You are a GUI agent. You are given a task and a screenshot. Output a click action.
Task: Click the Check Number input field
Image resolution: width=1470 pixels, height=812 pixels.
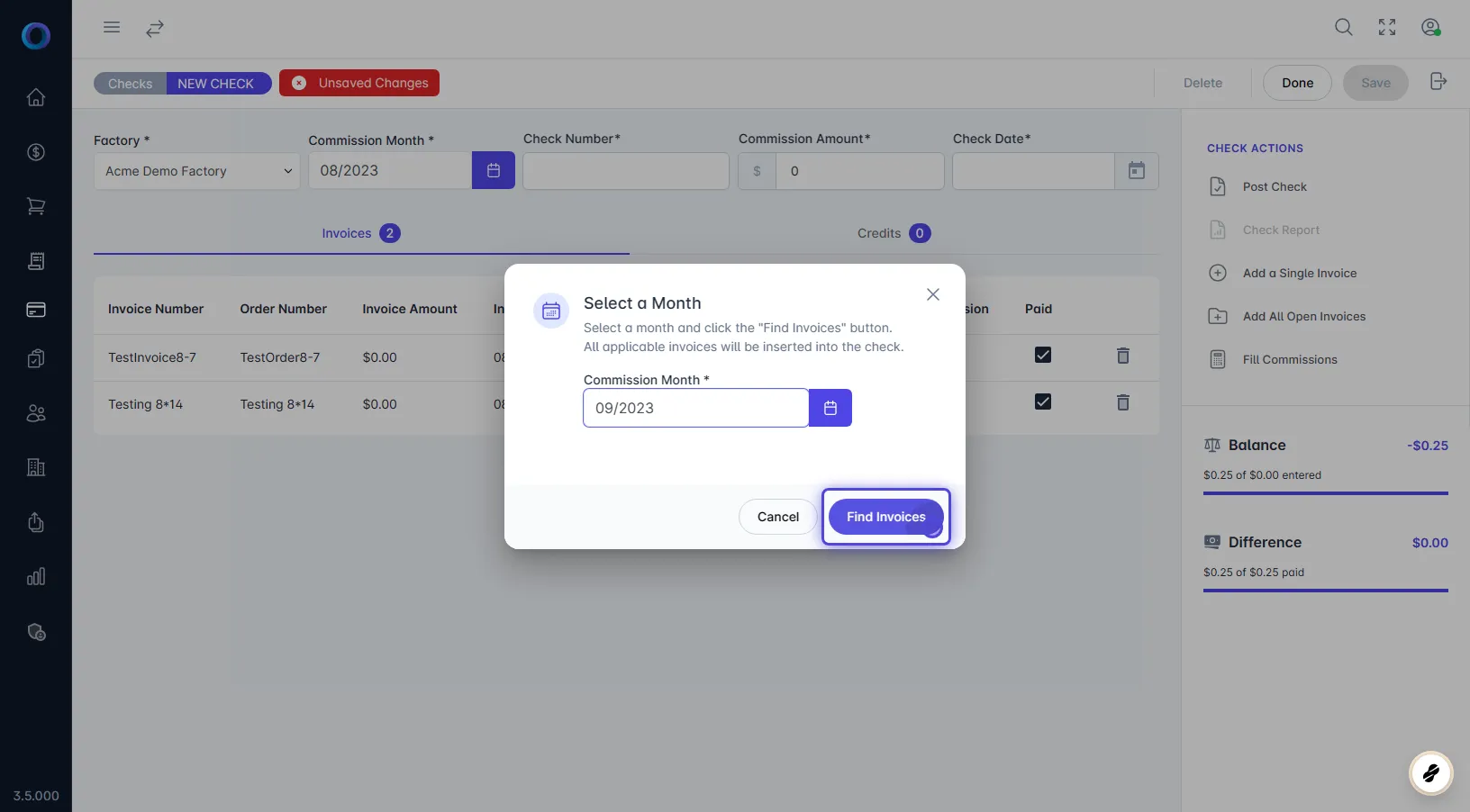[626, 171]
